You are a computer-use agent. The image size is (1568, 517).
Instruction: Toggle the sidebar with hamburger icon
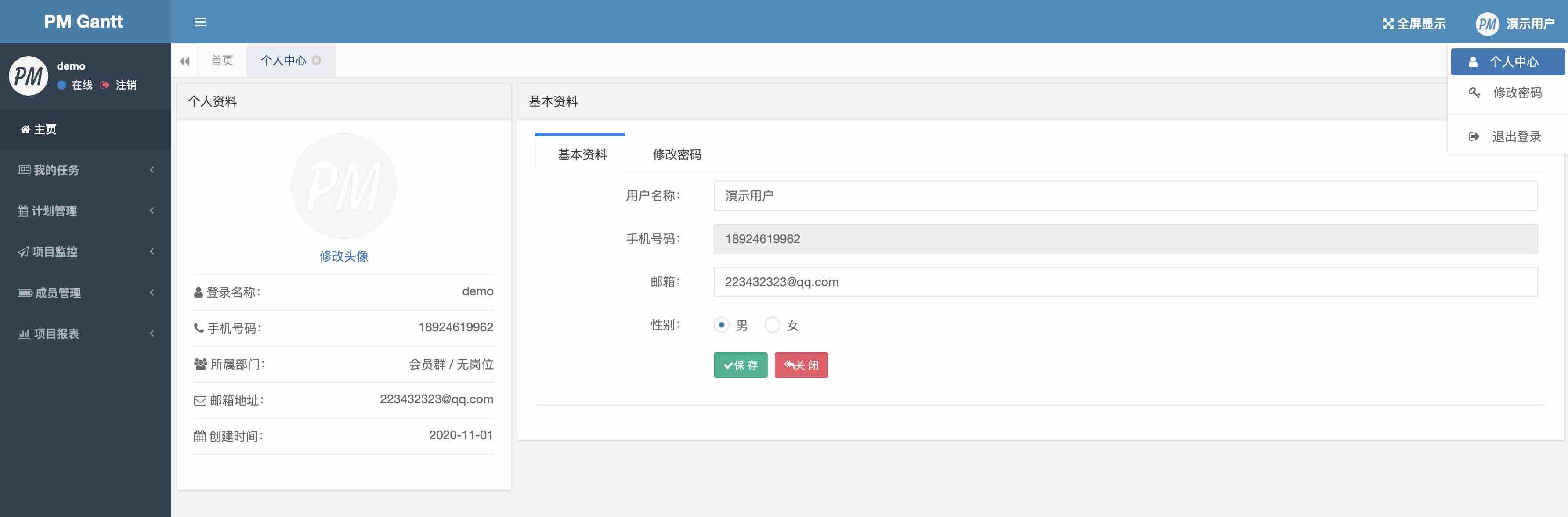point(200,22)
